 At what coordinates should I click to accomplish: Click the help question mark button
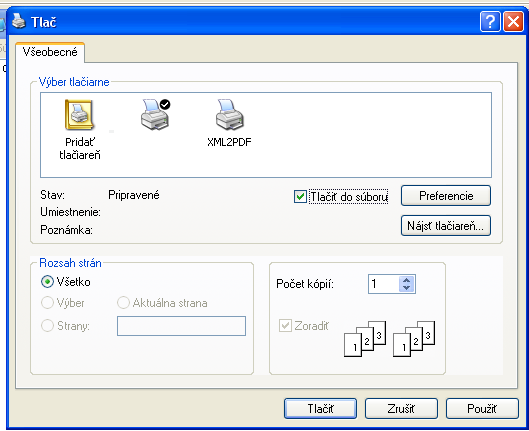click(x=490, y=22)
